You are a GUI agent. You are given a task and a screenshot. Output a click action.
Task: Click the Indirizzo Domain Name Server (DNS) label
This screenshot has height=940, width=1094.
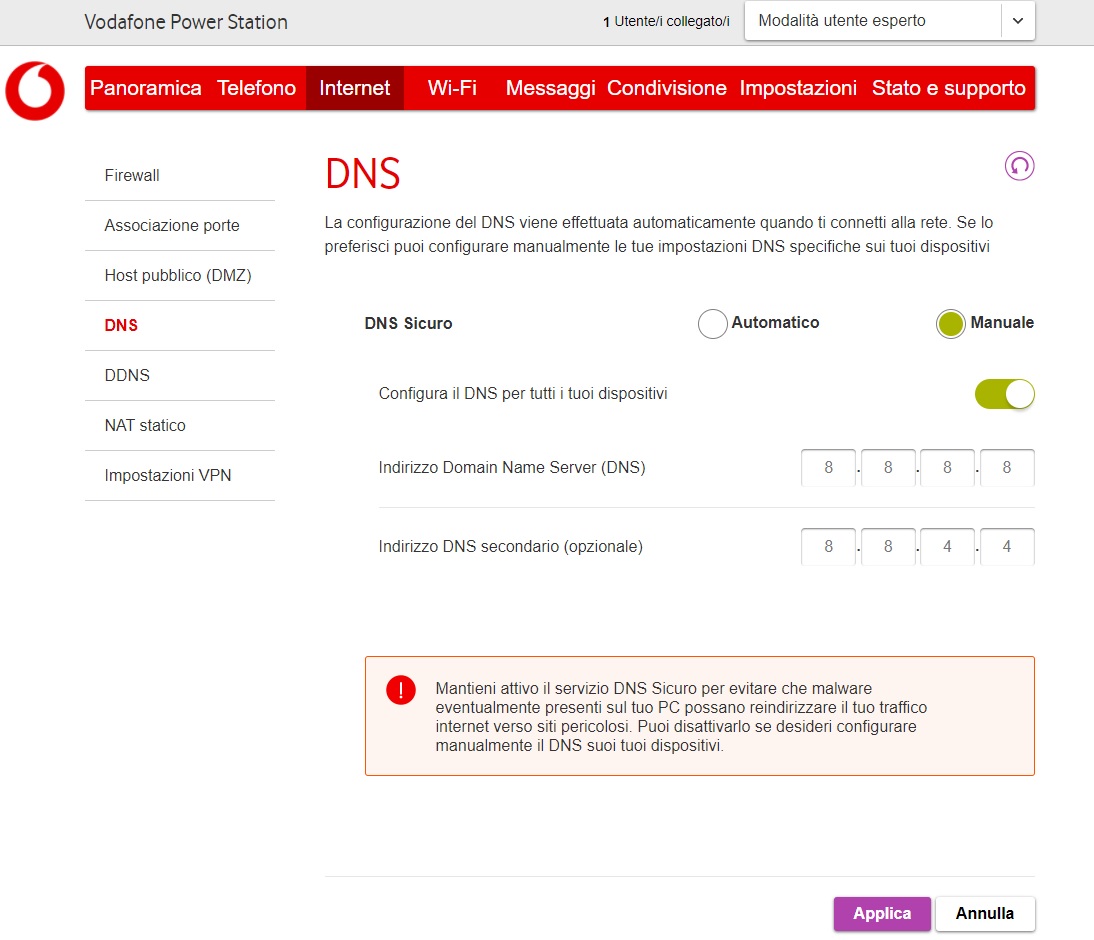pos(511,468)
